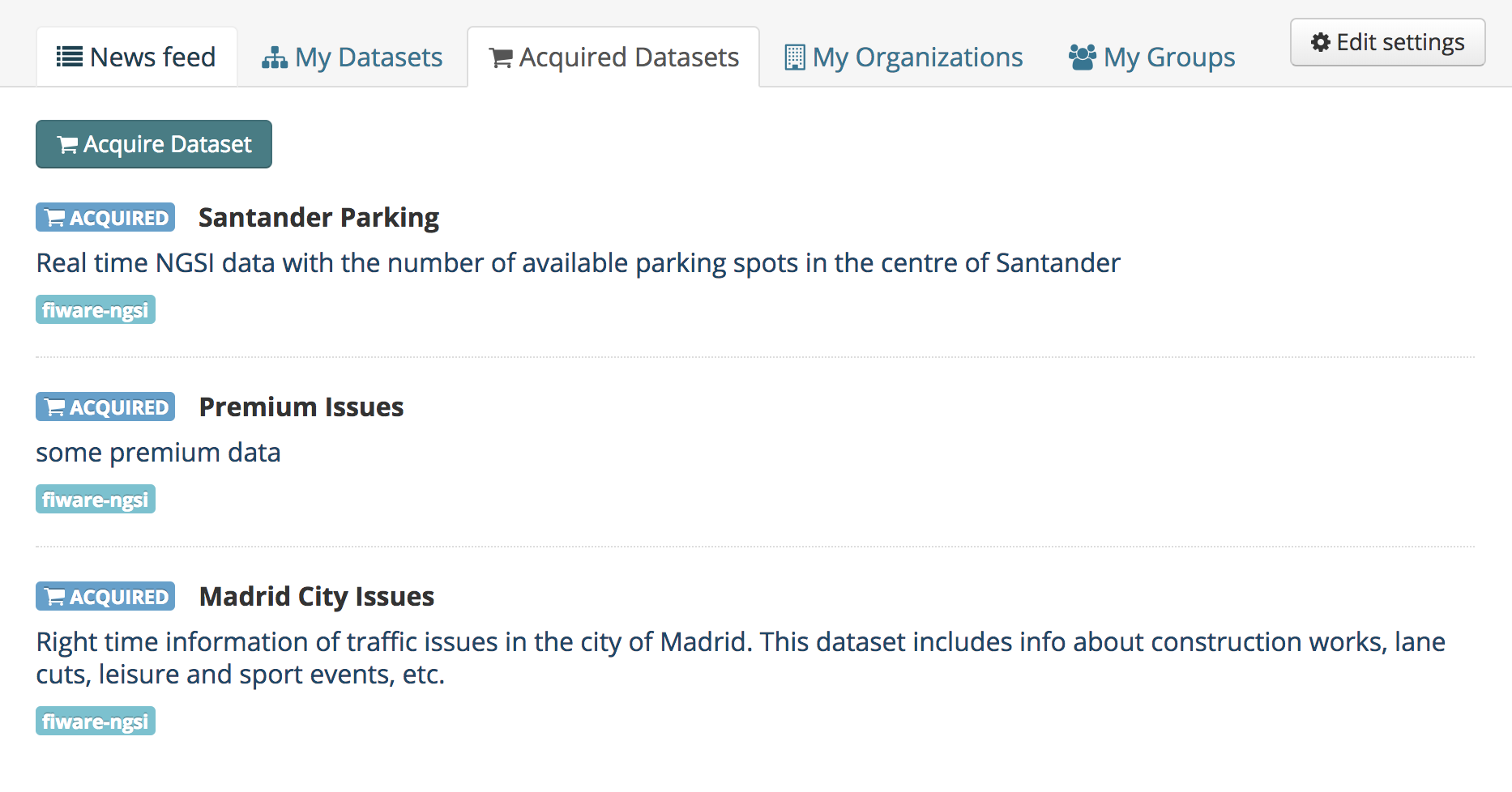Switch to the News feed tab
This screenshot has width=1512, height=792.
coord(137,57)
